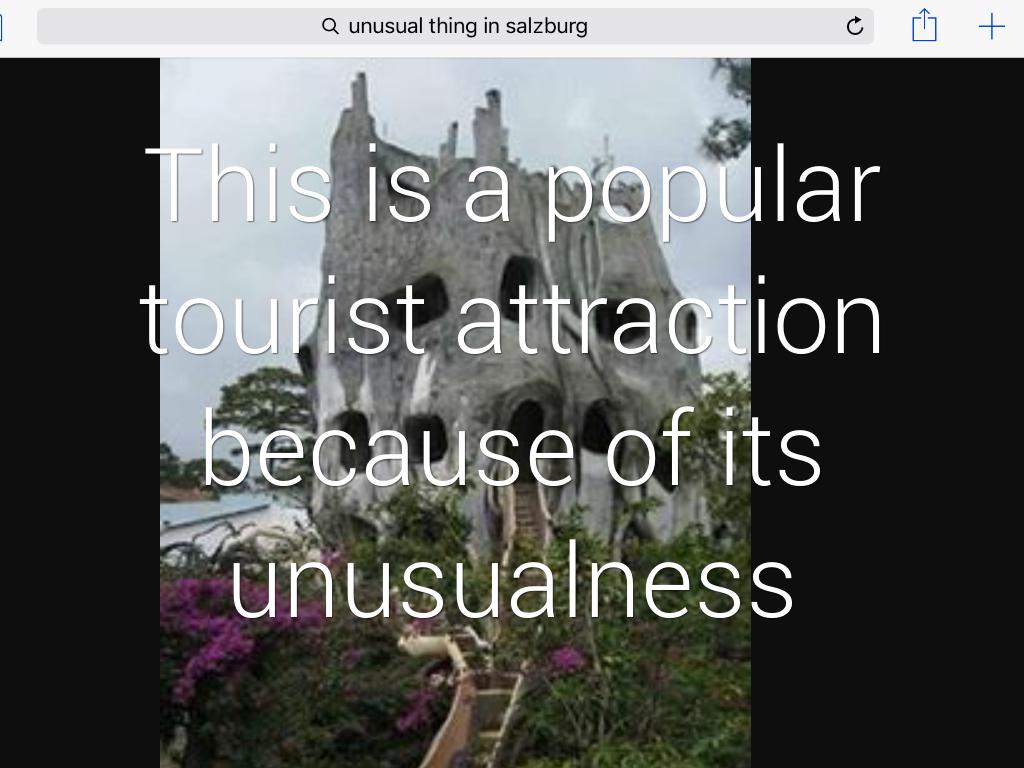This screenshot has width=1024, height=768.
Task: Click the magnifier icon in the search bar
Action: point(330,26)
